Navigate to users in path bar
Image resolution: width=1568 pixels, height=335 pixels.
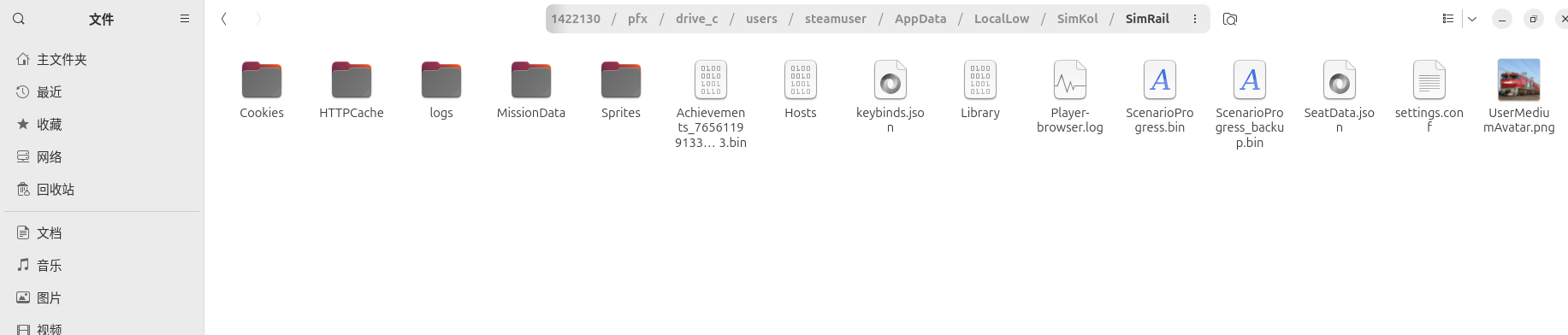[x=761, y=19]
